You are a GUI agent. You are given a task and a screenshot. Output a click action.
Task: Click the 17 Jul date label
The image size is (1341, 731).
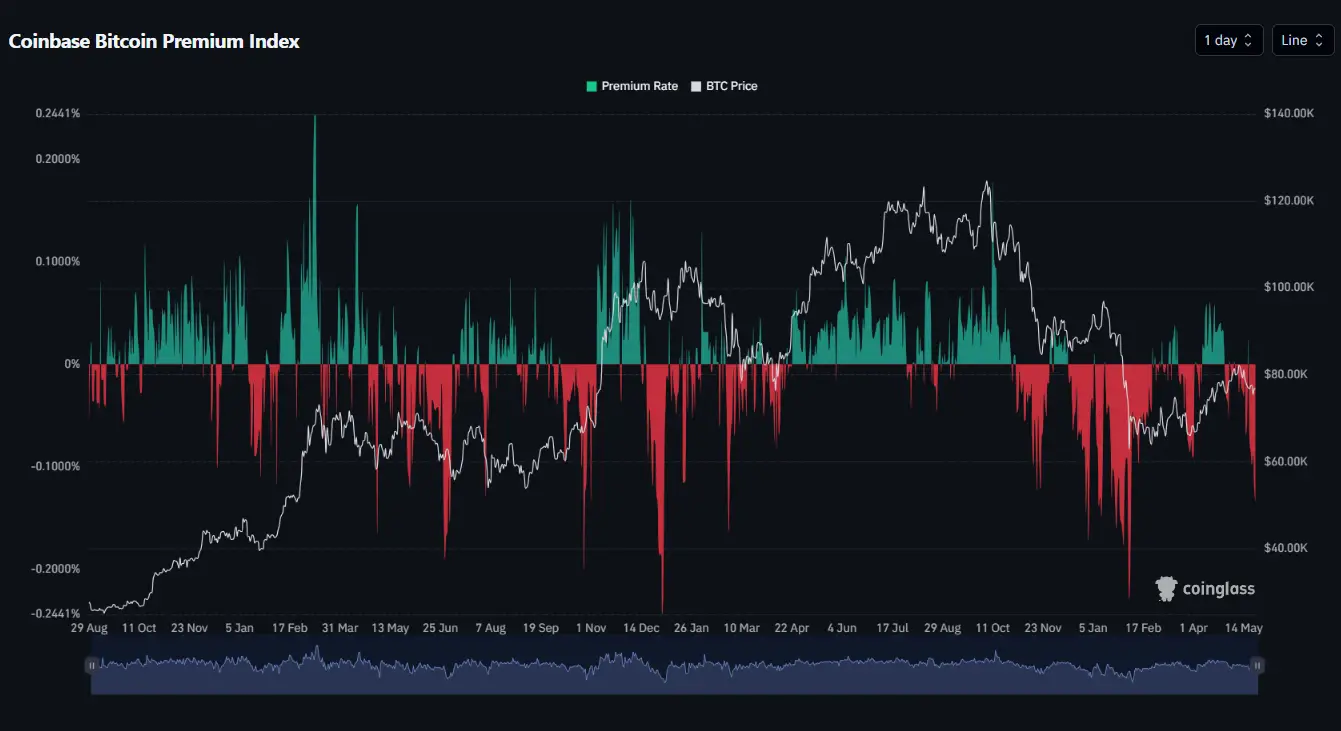[892, 629]
